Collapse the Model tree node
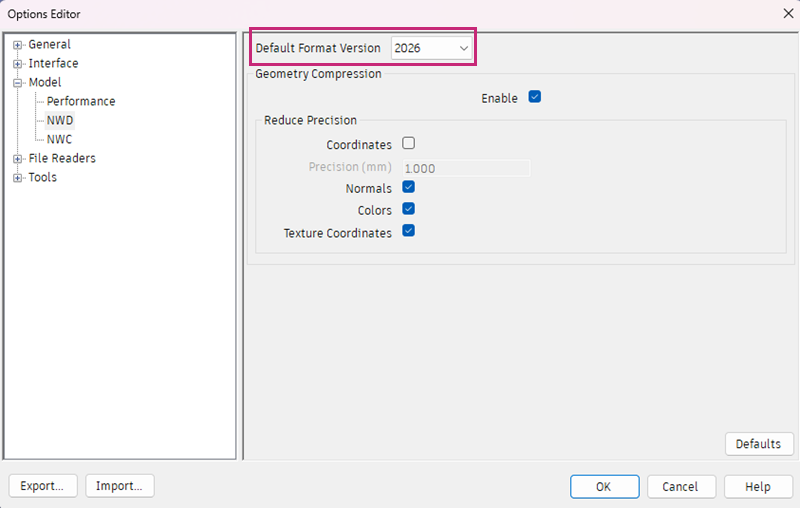Screen dimensions: 800x508 tap(17, 83)
